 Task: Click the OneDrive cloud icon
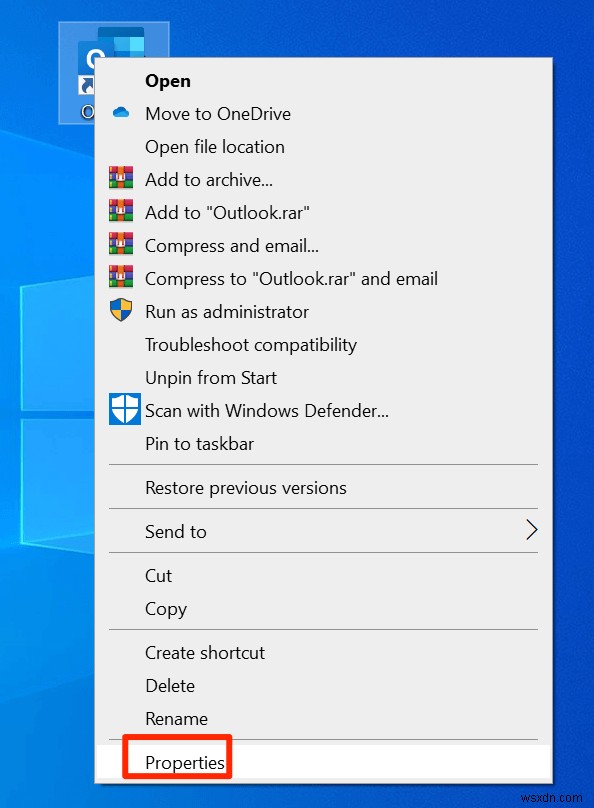point(121,113)
